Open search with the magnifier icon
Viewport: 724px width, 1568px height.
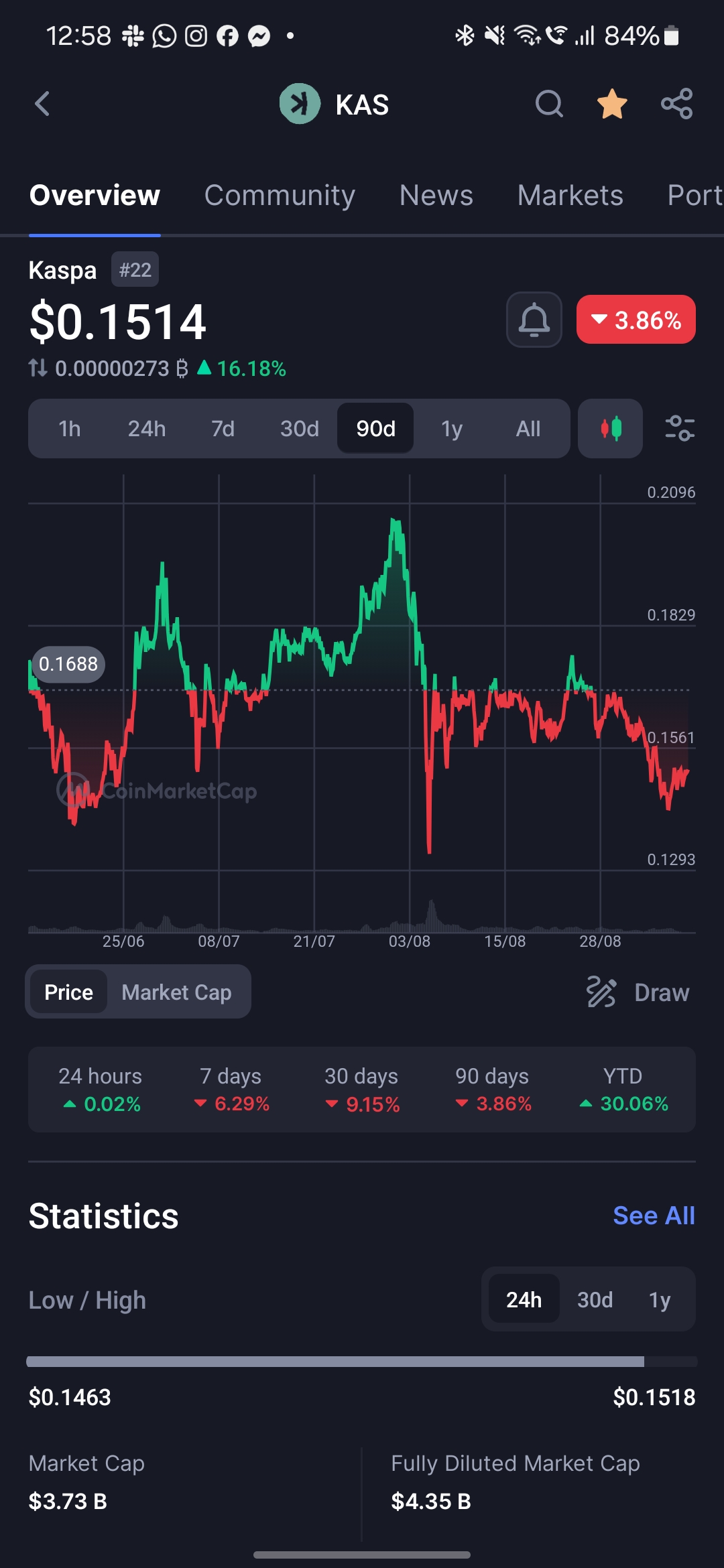[x=548, y=104]
